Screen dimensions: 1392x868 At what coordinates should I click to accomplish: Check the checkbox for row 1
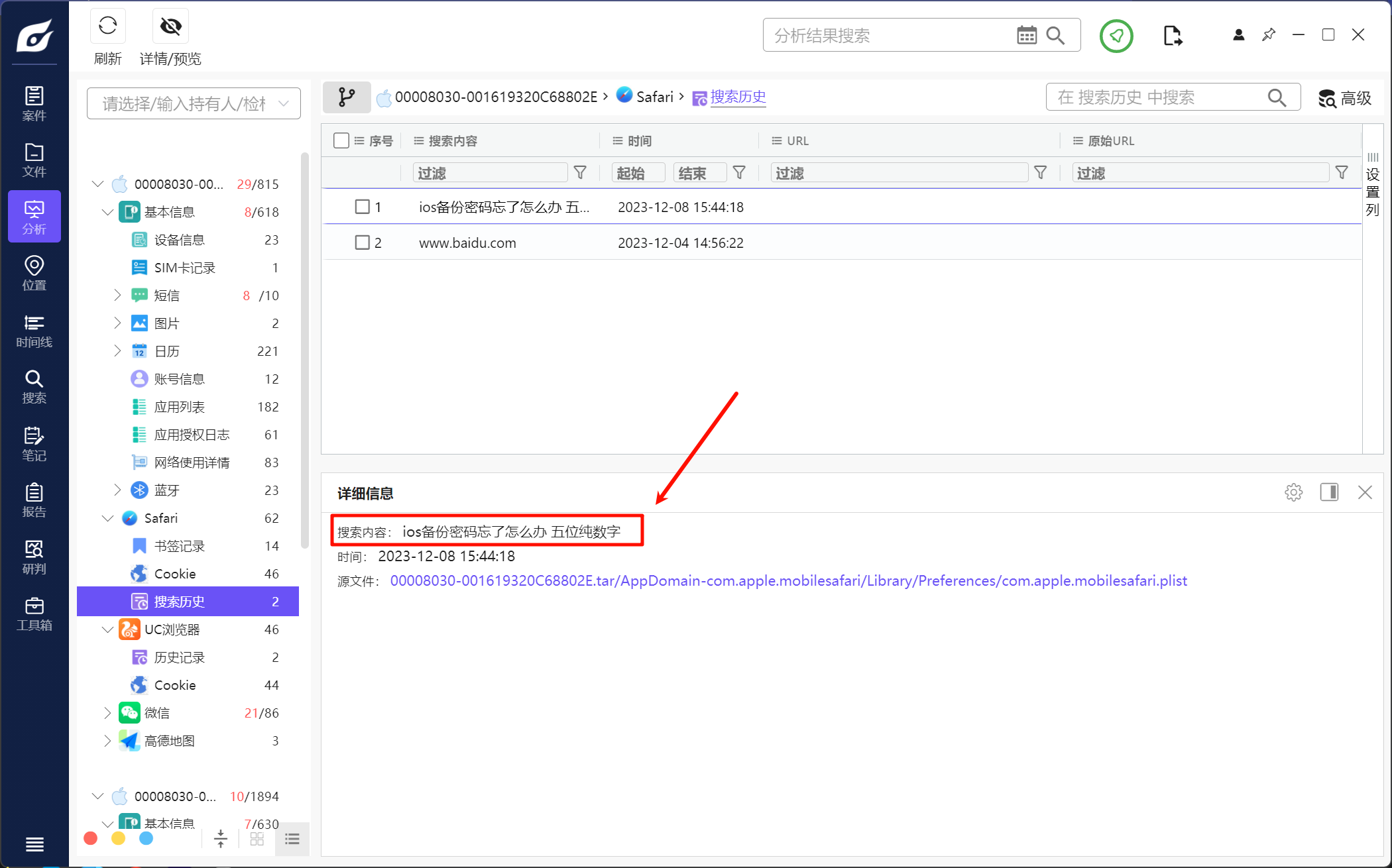click(363, 207)
